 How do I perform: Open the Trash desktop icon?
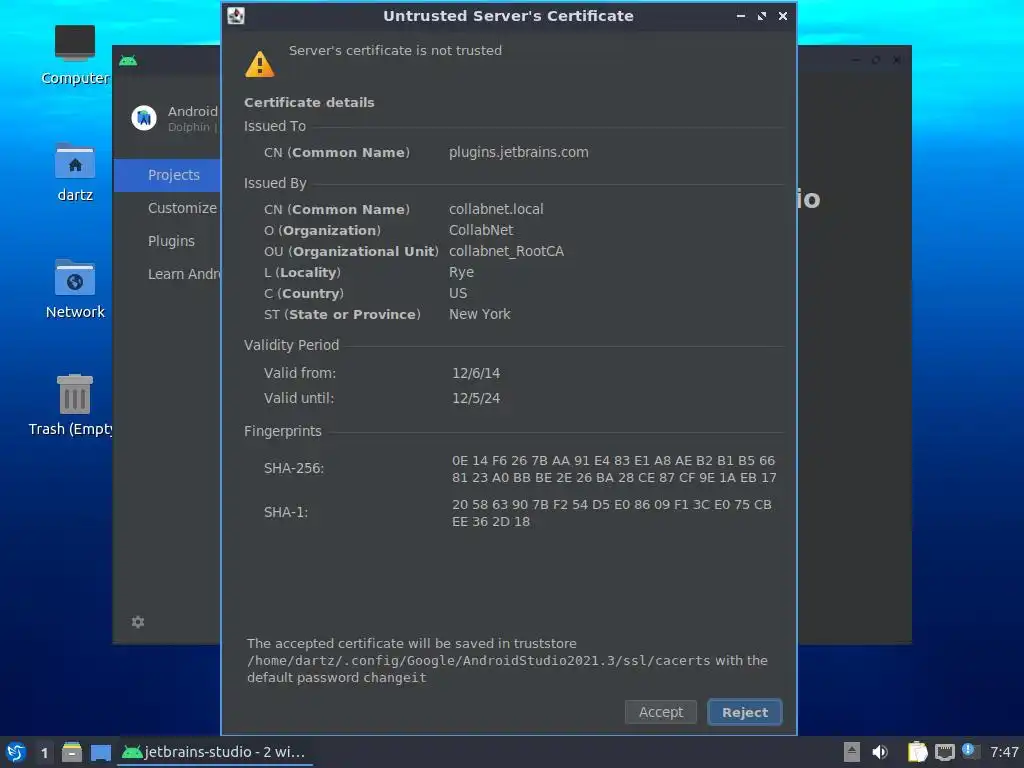71,405
